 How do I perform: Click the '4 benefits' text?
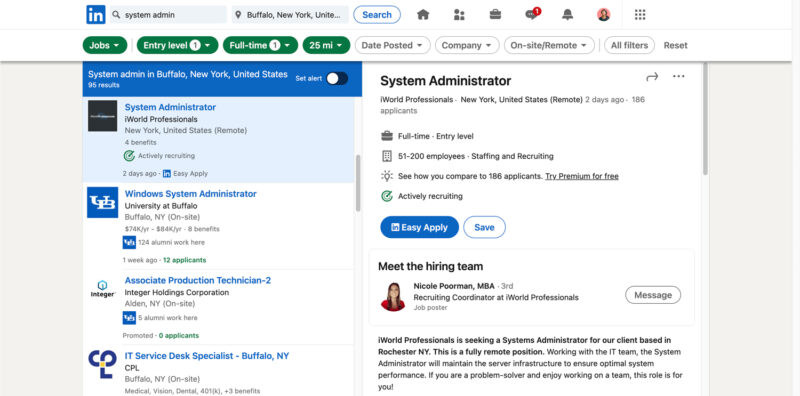(140, 142)
